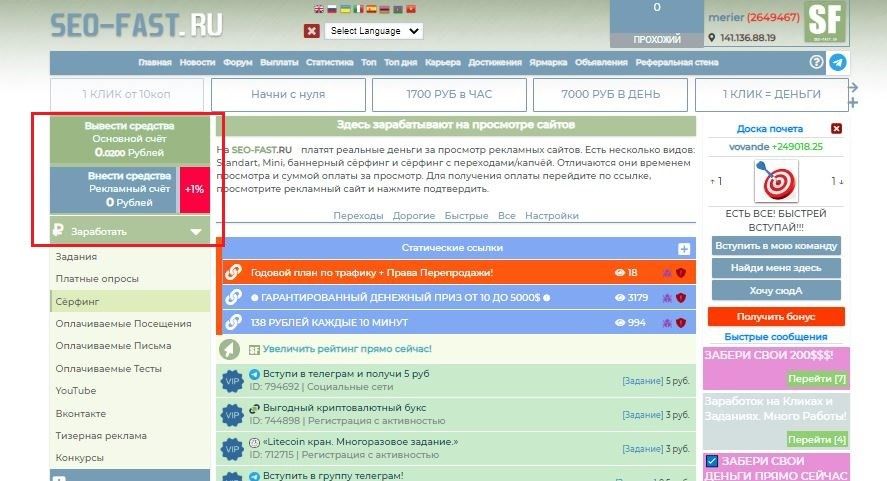Click purple bug icon on ГАРАНТИРОВАННЫЙ ПРИЗ row
The width and height of the screenshot is (887, 481).
click(x=667, y=298)
